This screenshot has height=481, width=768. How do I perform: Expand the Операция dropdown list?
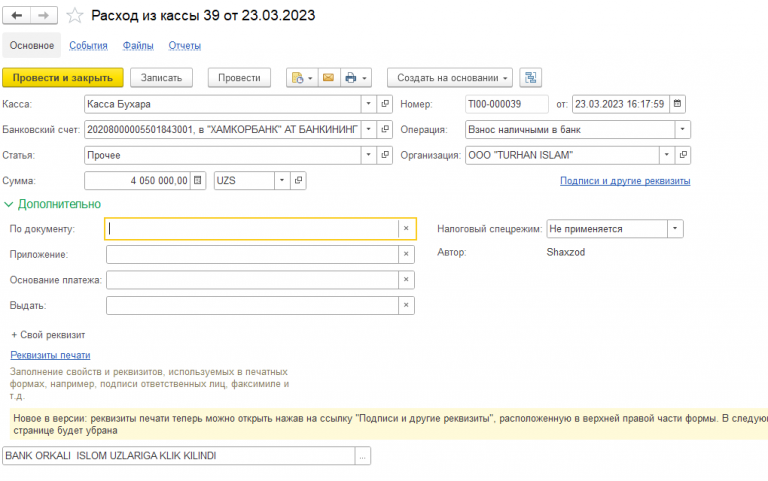(x=682, y=129)
